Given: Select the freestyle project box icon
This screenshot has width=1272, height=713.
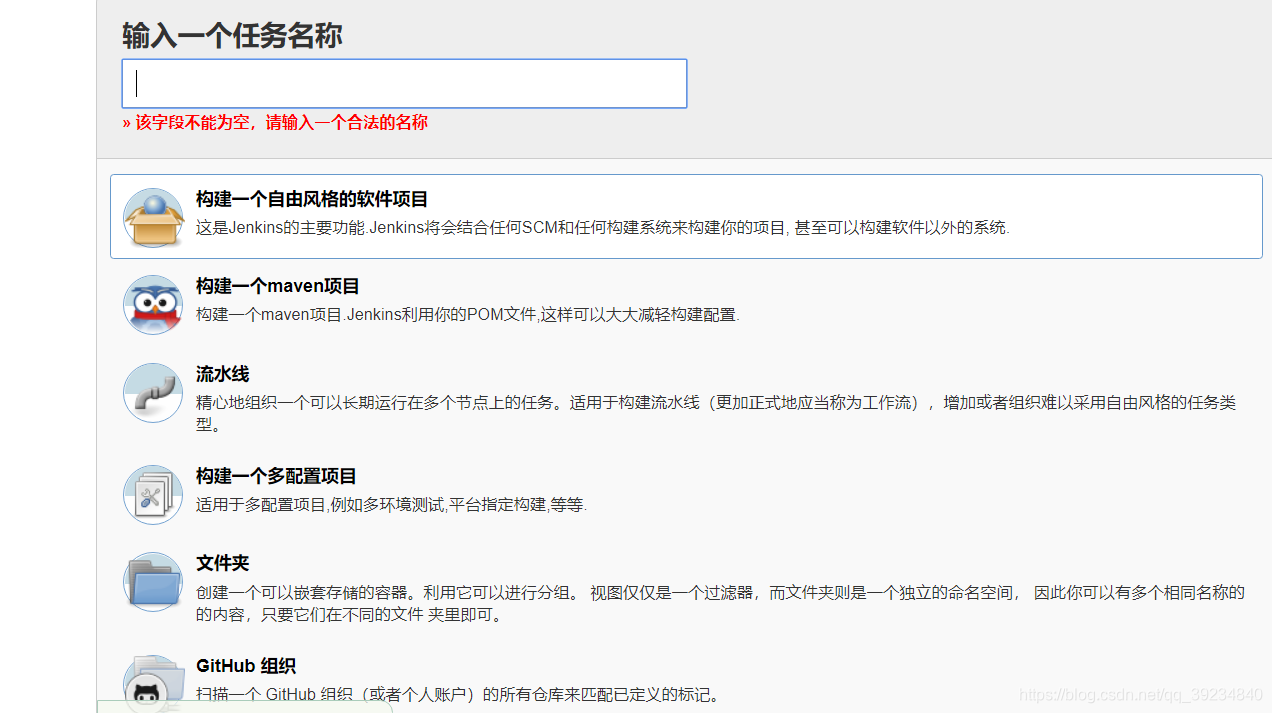Looking at the screenshot, I should tap(153, 218).
